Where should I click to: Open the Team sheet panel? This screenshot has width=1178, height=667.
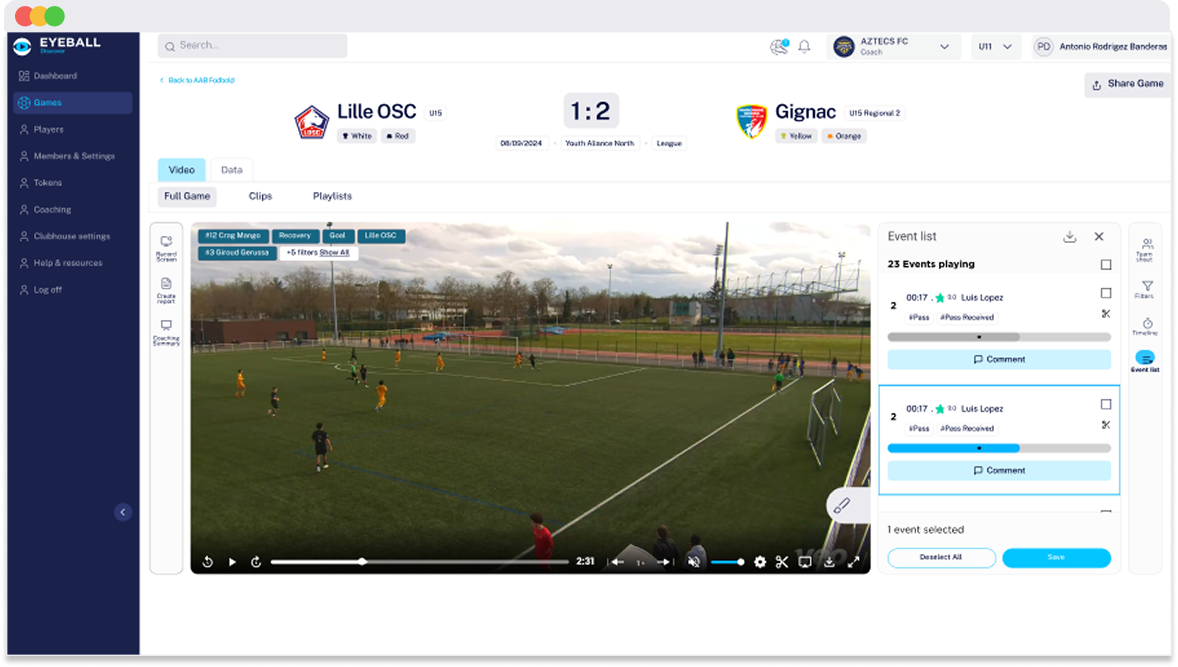(x=1146, y=248)
